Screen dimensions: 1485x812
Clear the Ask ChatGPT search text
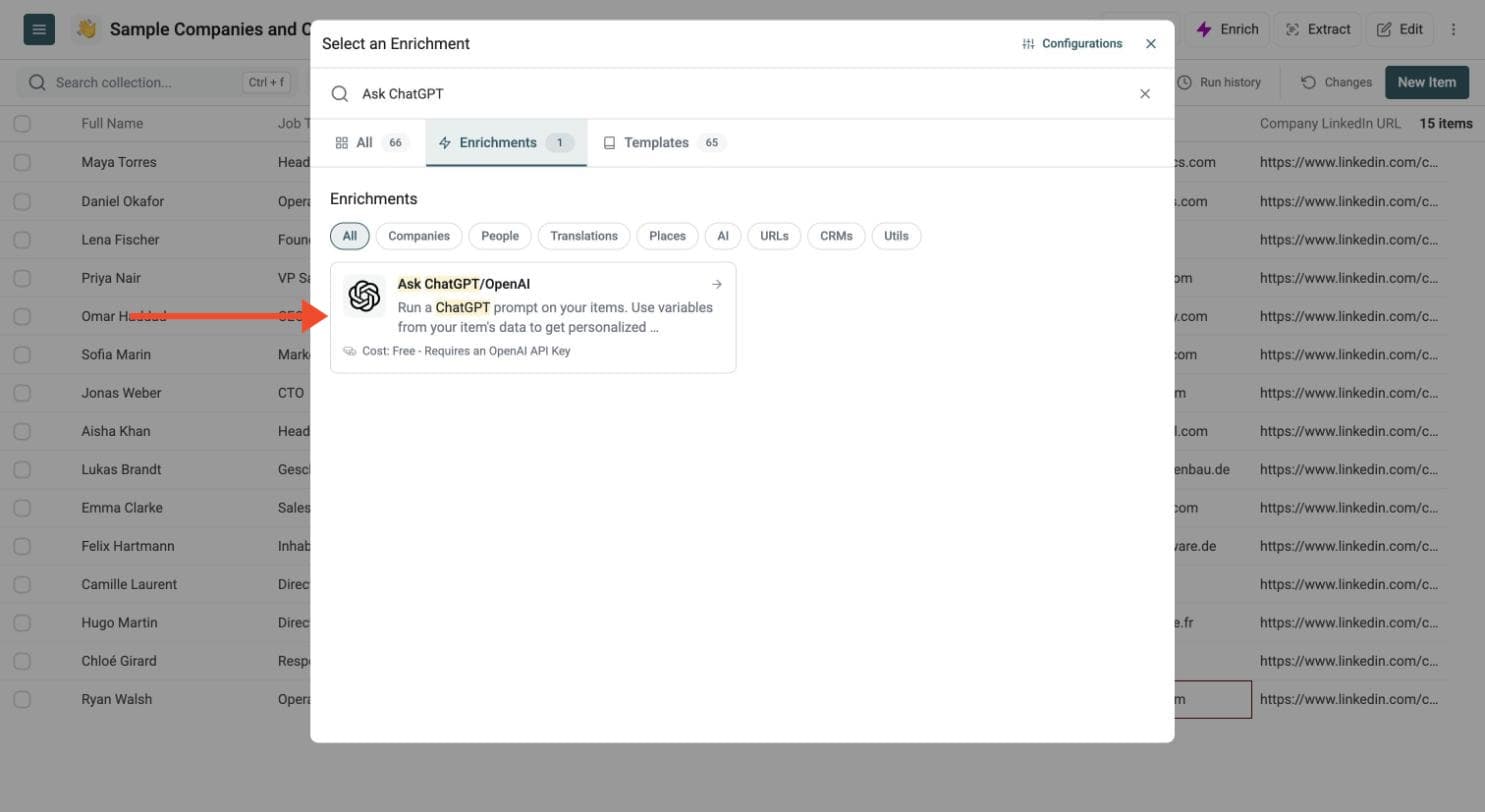(x=1145, y=94)
